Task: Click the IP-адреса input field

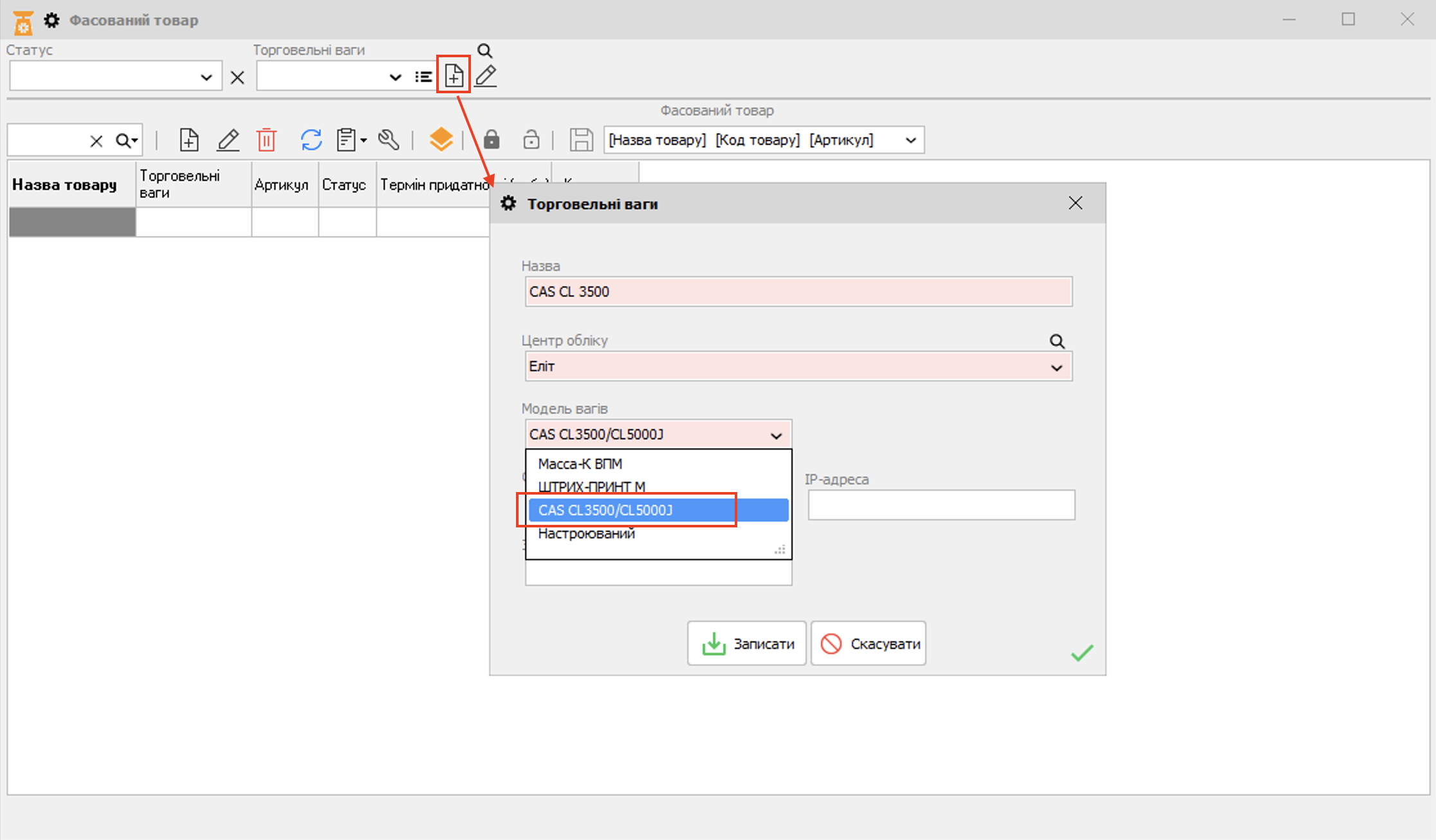Action: [941, 505]
